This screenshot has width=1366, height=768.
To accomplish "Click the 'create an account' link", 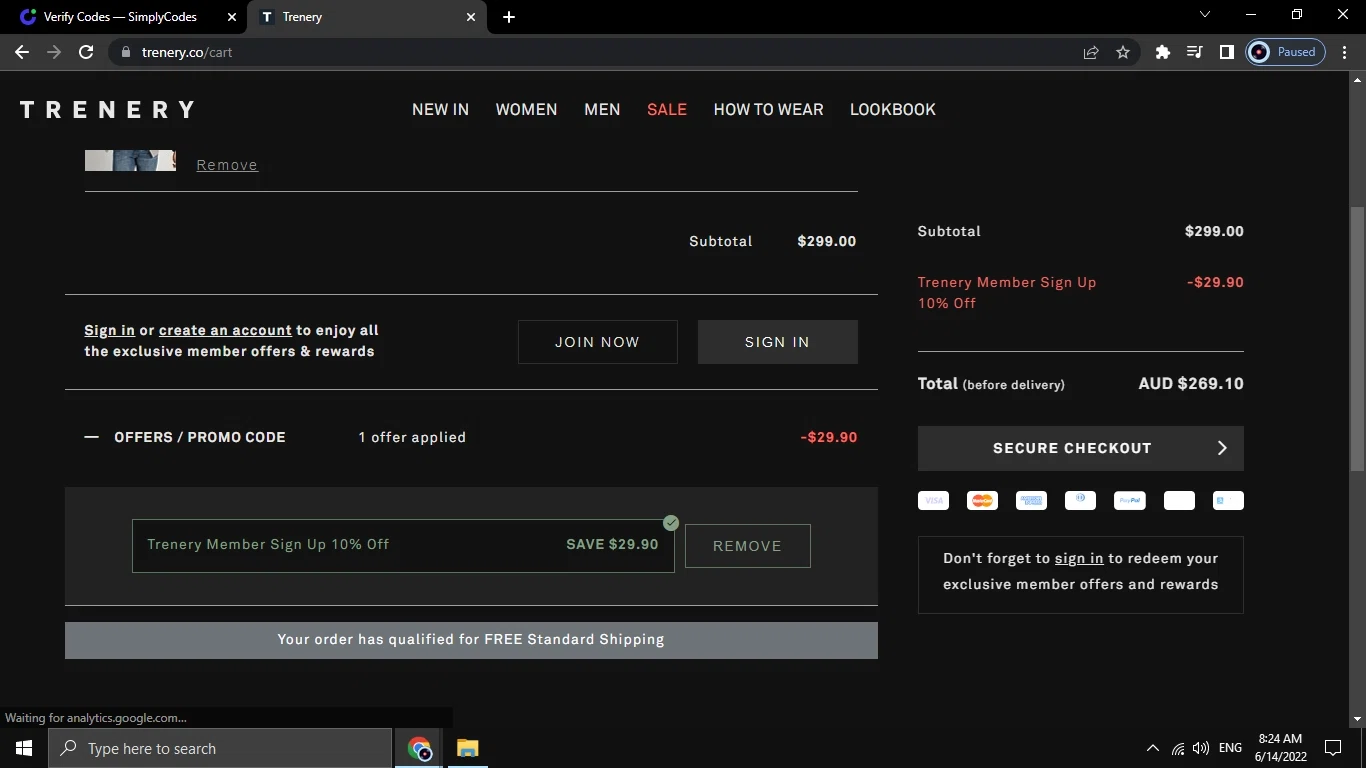I will pyautogui.click(x=225, y=330).
